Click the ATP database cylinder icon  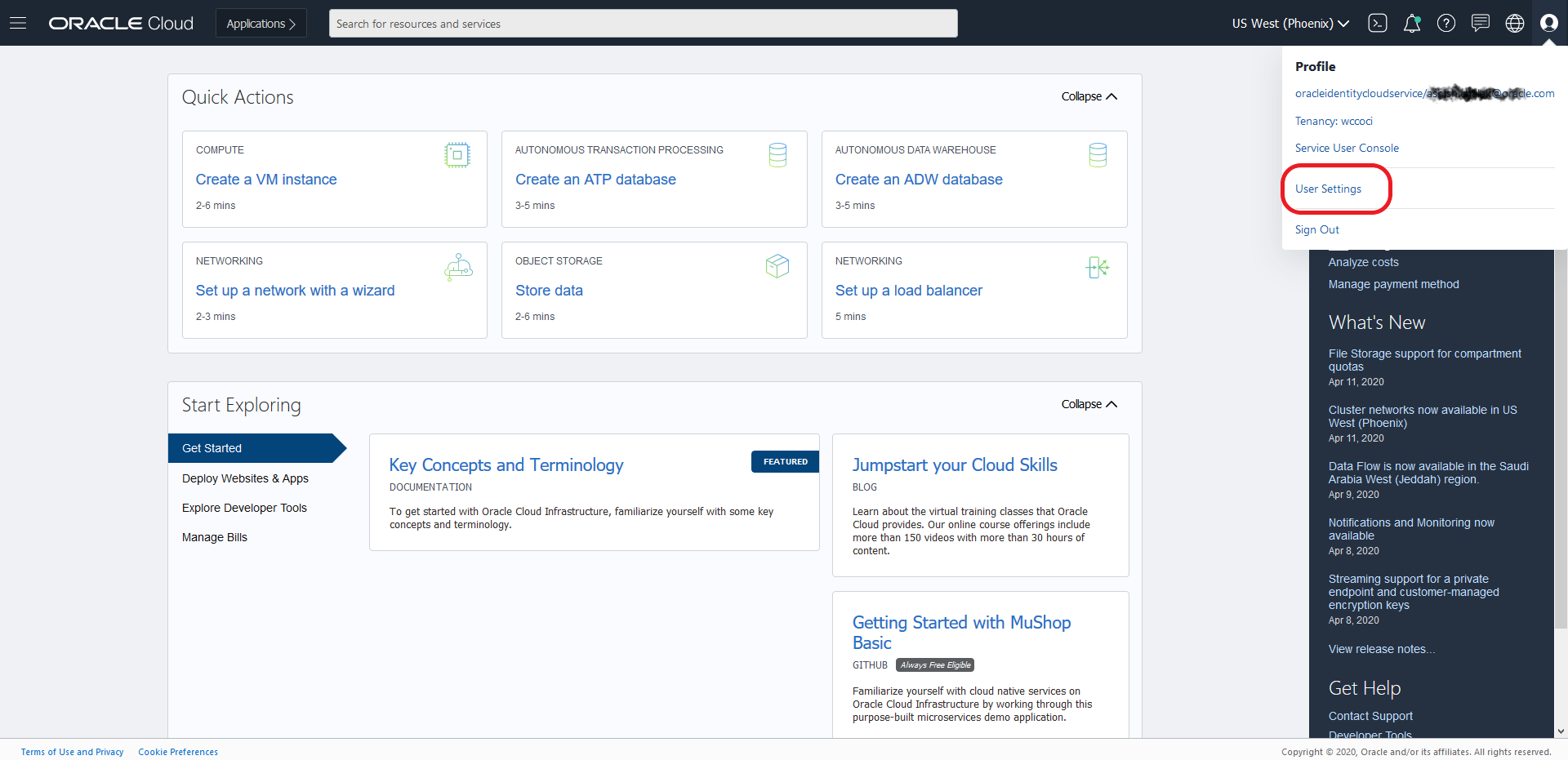tap(777, 155)
